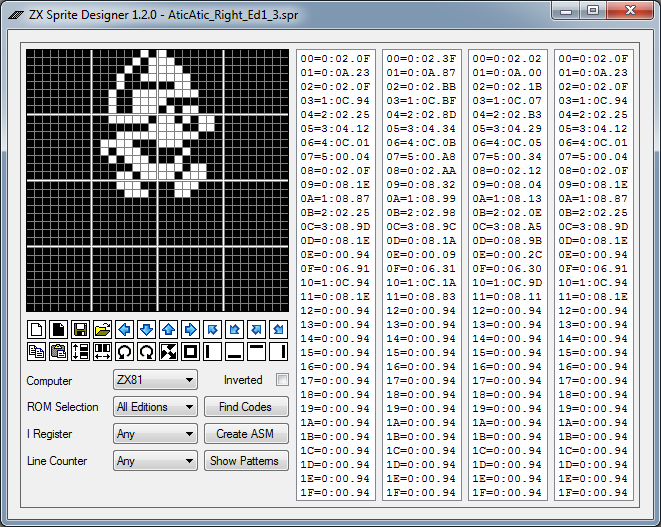Select code row 0F=0:06.30
Screen dimensions: 661x527
pos(507,269)
